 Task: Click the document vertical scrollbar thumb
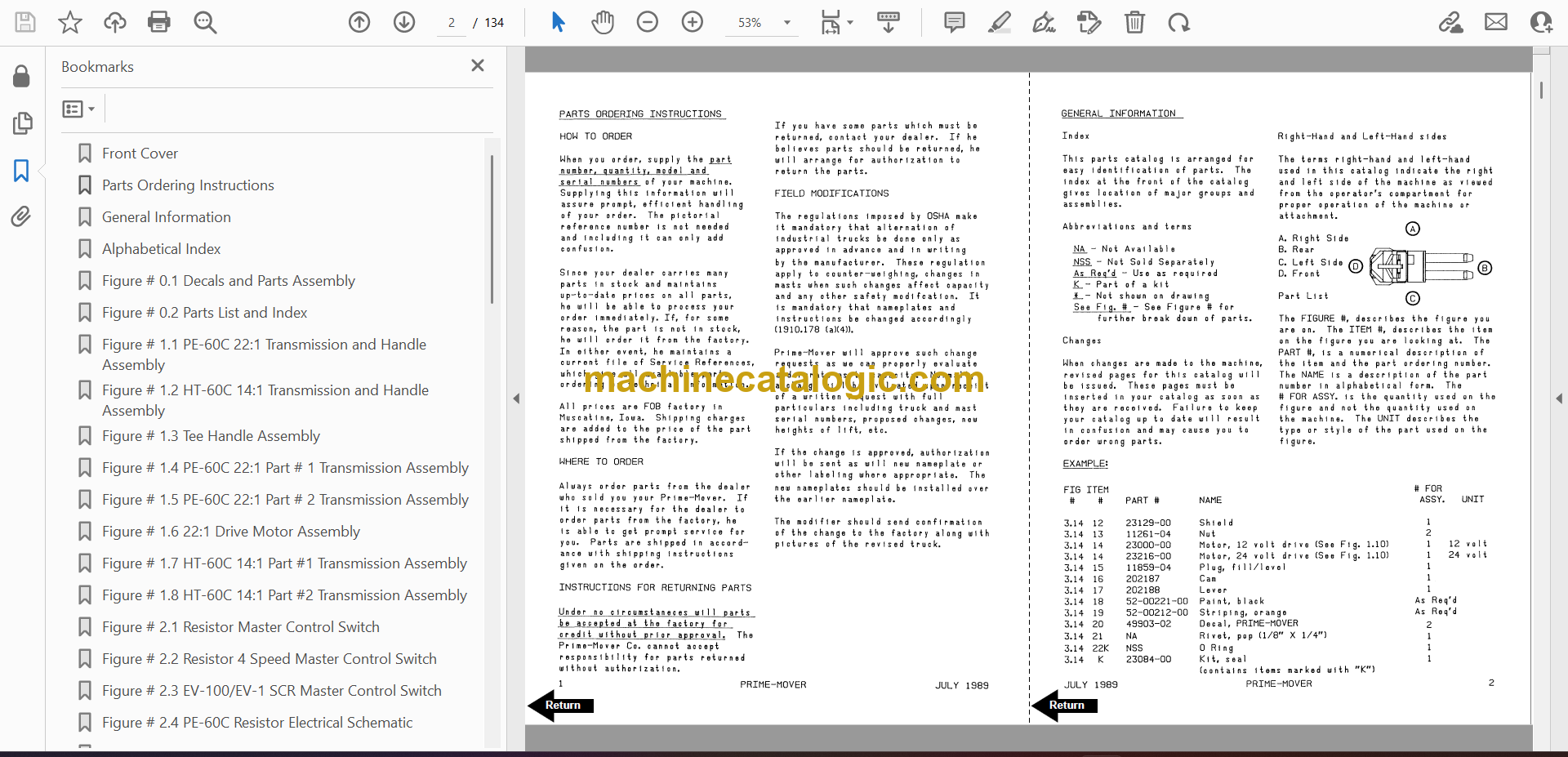[1541, 90]
